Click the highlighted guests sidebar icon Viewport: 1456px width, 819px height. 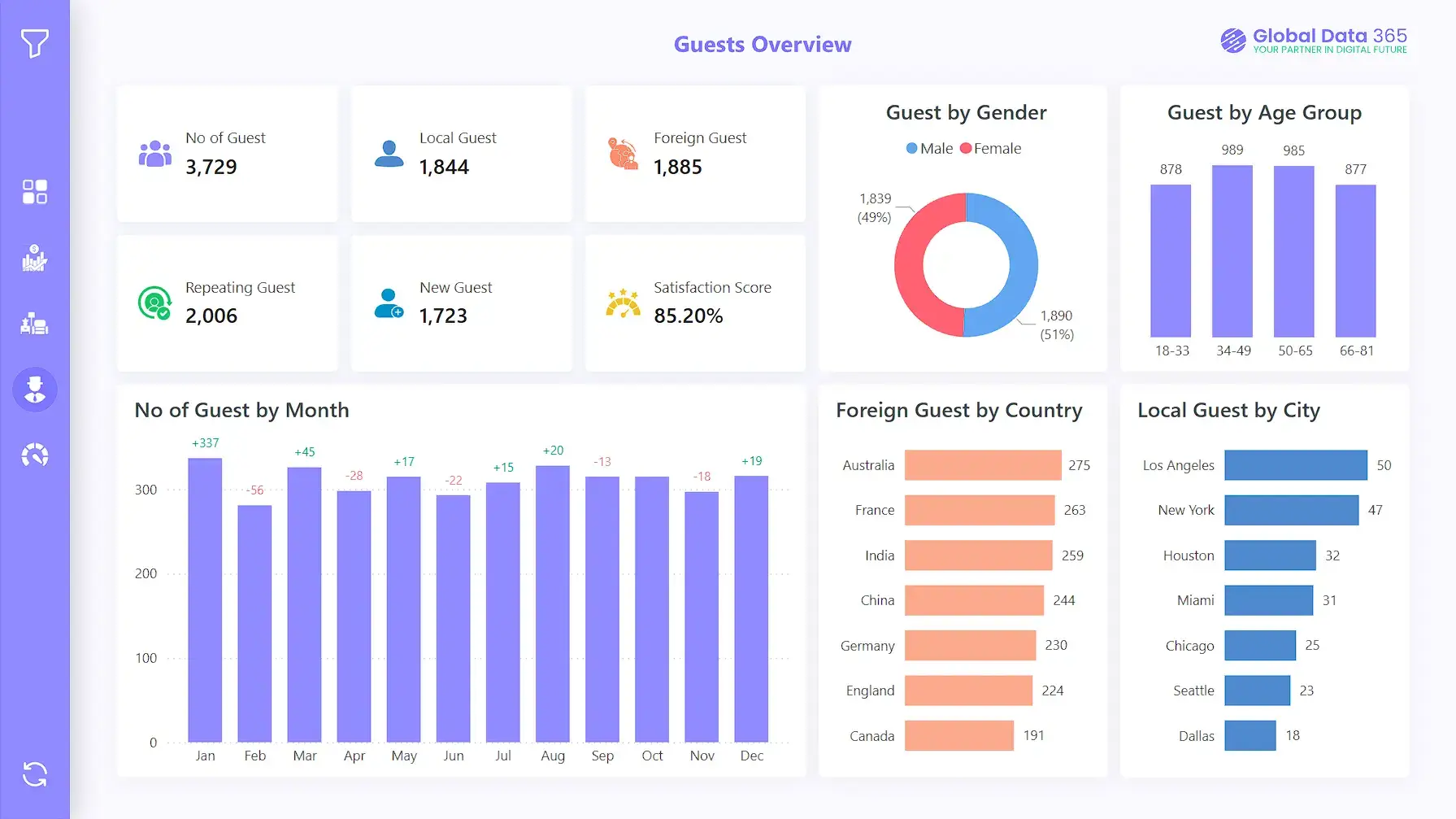pyautogui.click(x=34, y=390)
